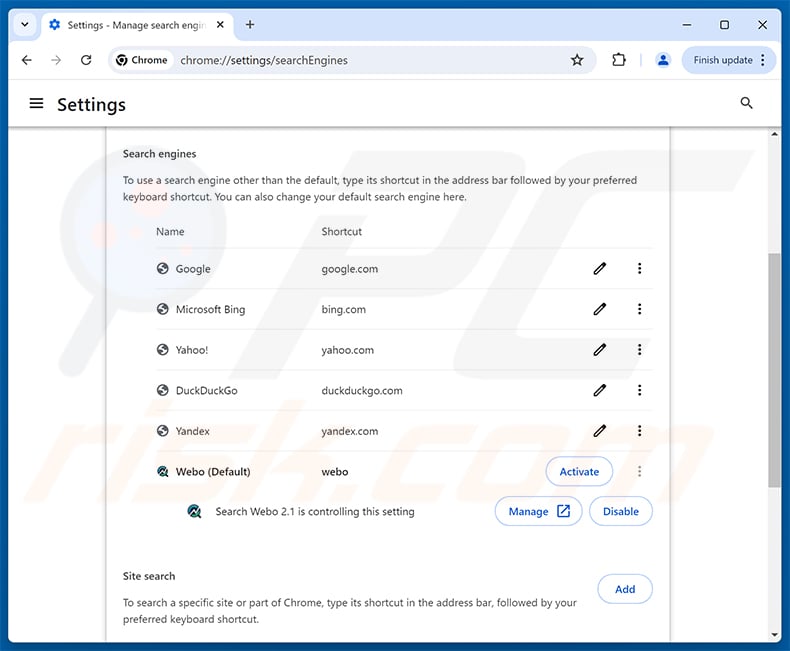Image resolution: width=790 pixels, height=651 pixels.
Task: Click the Webo (Default) favicon
Action: pos(162,472)
